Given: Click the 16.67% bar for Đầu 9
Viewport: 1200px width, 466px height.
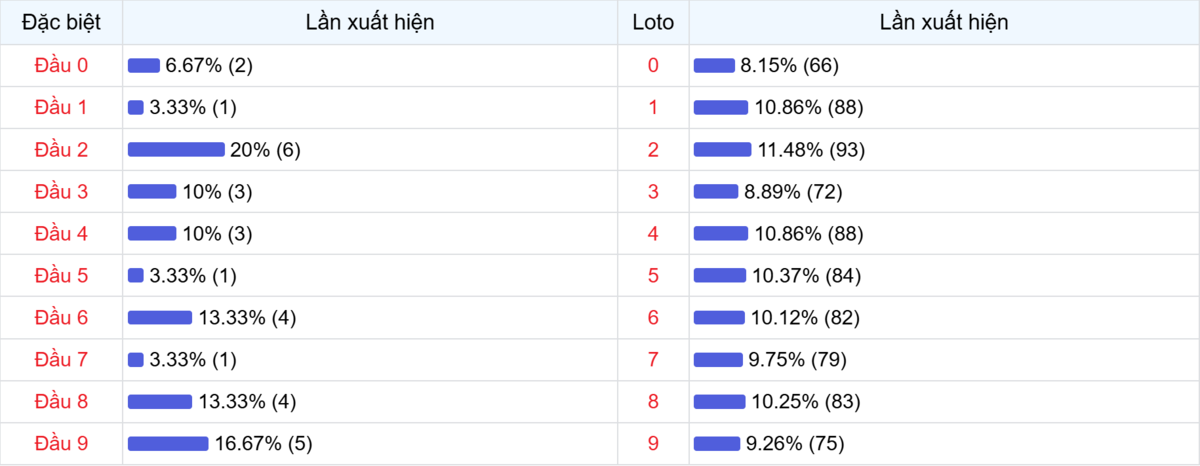Looking at the screenshot, I should [x=168, y=443].
